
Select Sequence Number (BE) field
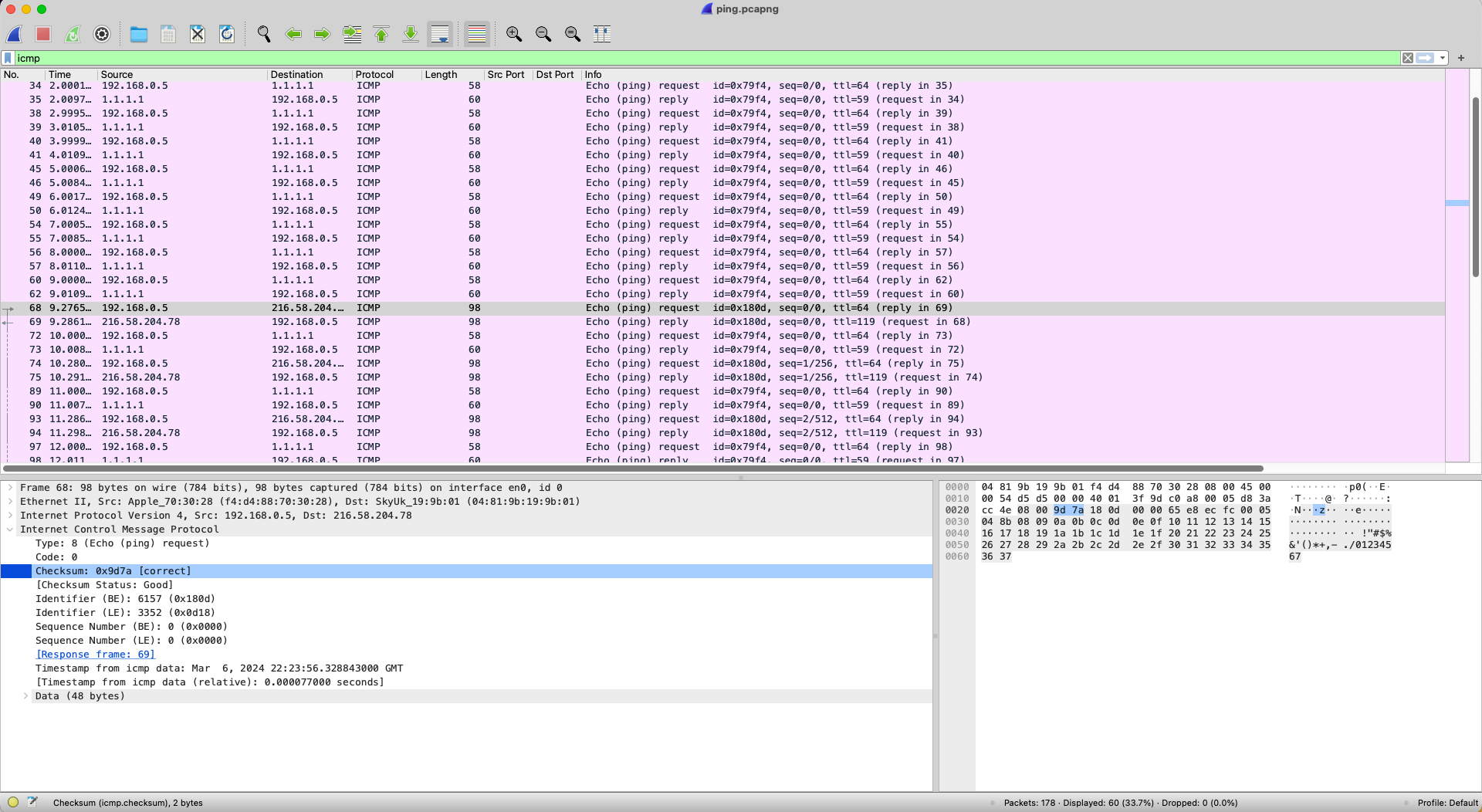point(131,627)
